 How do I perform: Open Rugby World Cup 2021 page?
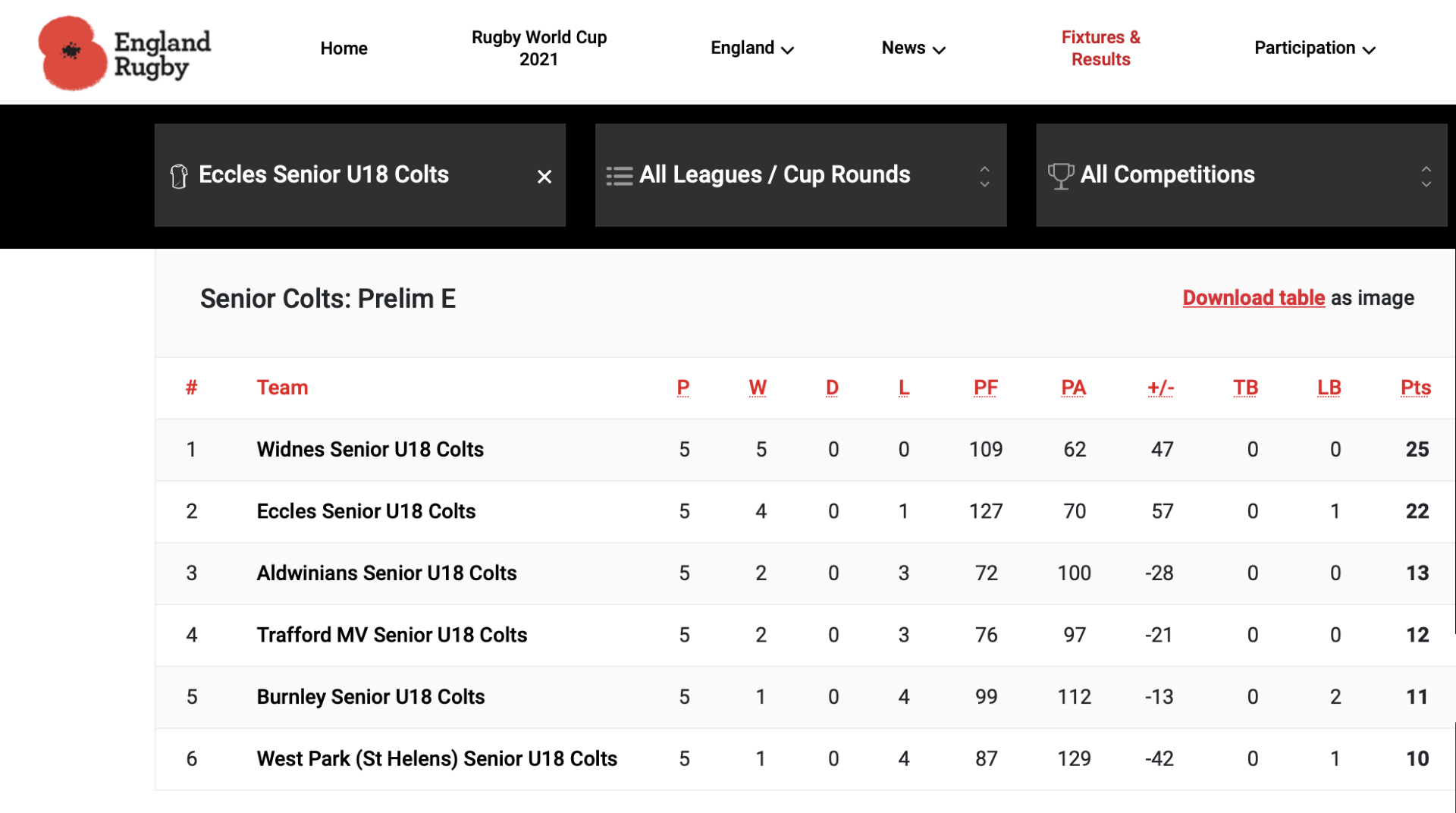coord(538,49)
